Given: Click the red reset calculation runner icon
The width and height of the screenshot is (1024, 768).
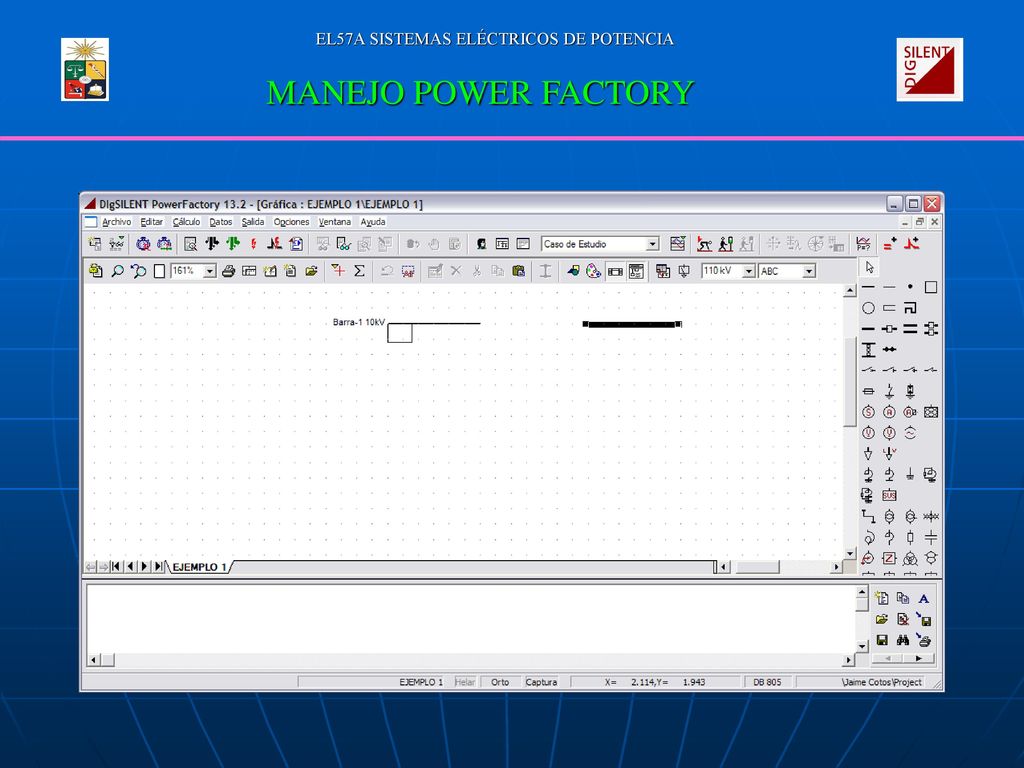Looking at the screenshot, I should 703,244.
